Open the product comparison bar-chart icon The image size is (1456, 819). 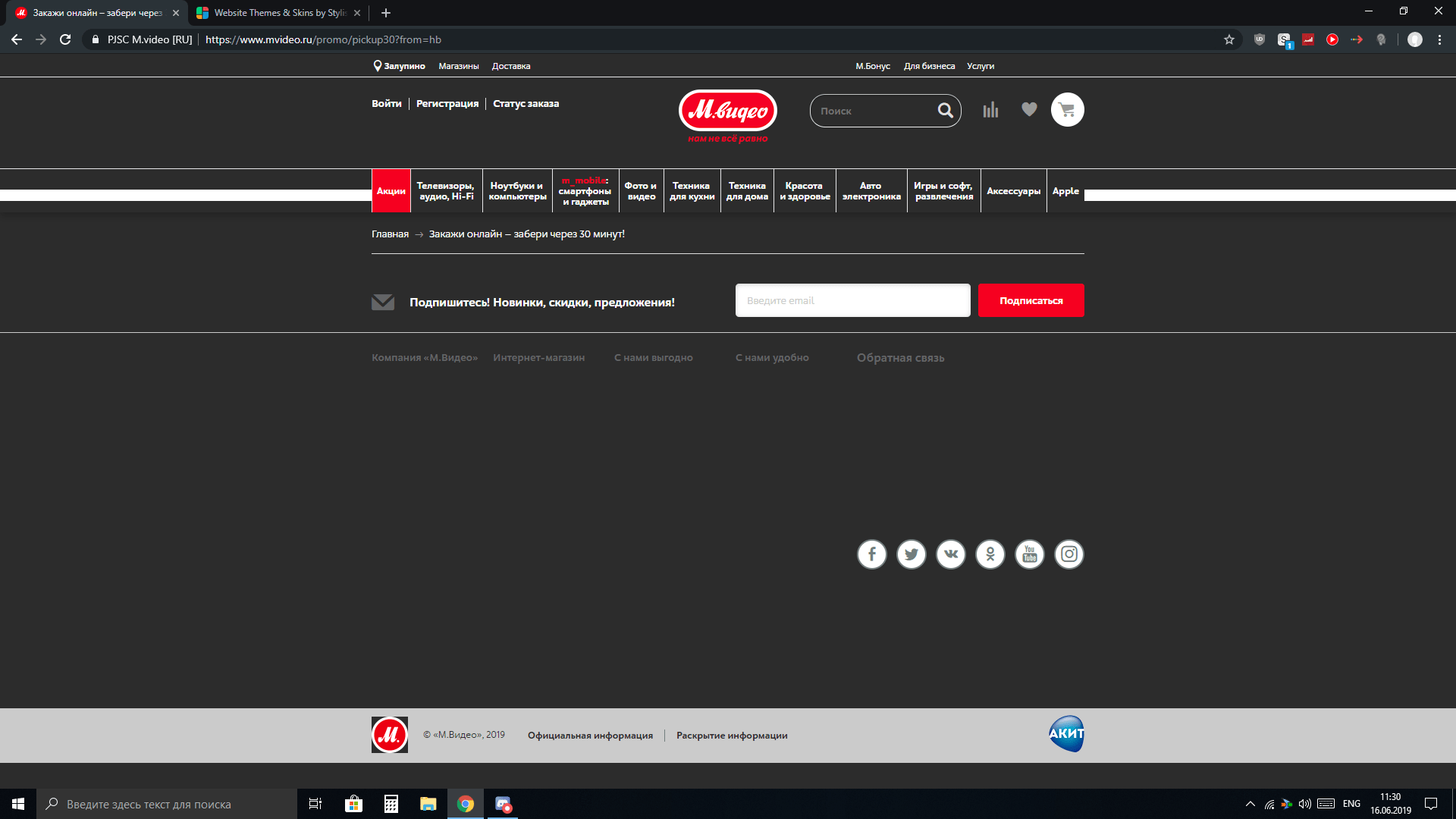click(x=990, y=111)
